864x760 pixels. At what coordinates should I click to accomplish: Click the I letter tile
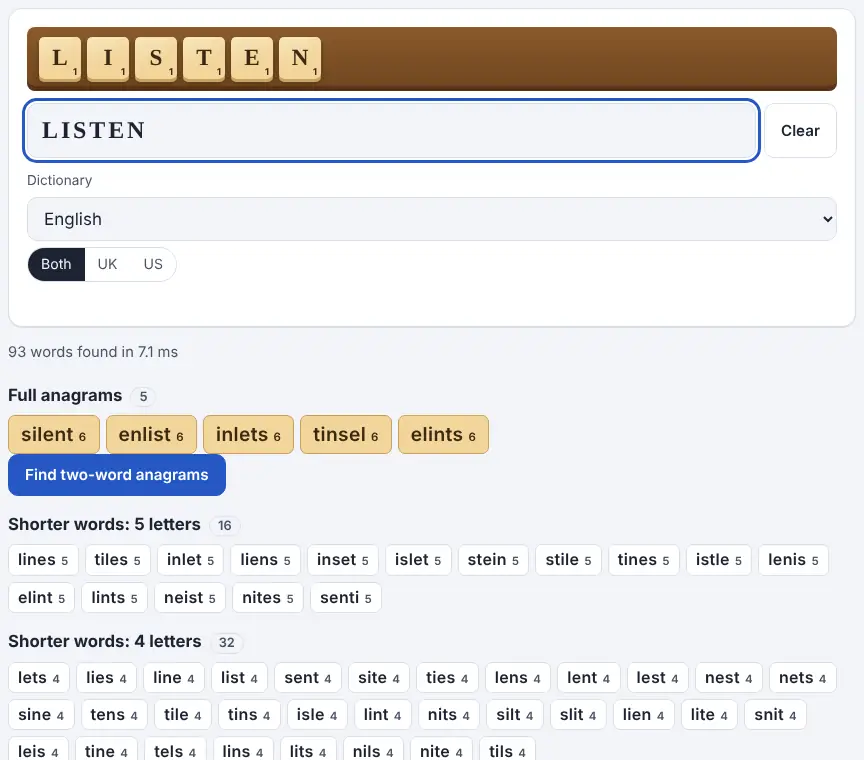click(x=108, y=58)
